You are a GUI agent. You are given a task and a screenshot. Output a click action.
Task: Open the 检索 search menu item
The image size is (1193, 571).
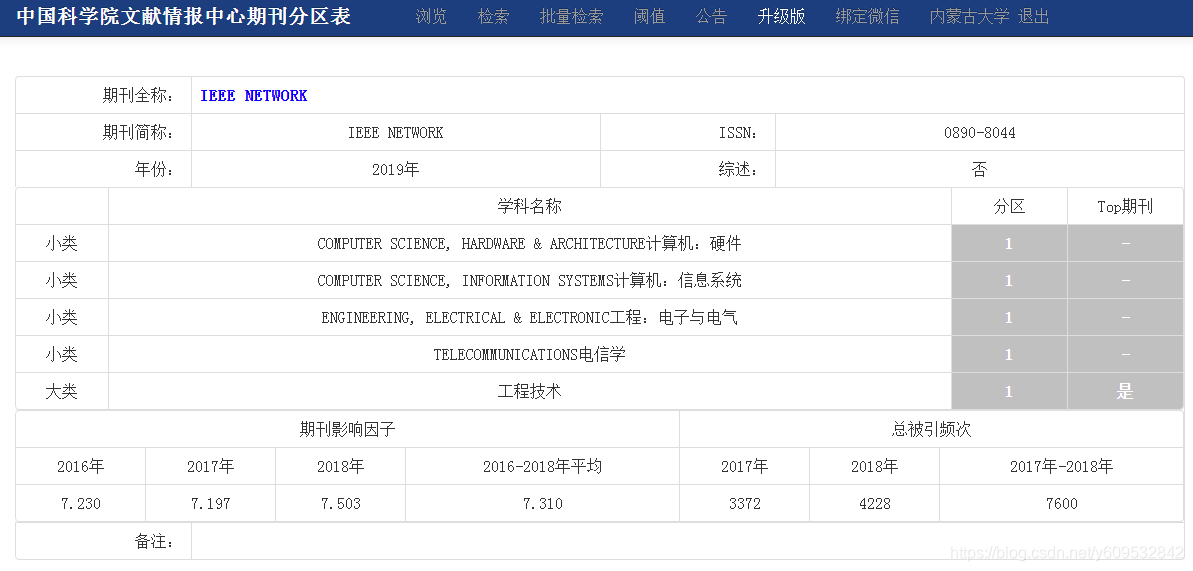(x=494, y=16)
